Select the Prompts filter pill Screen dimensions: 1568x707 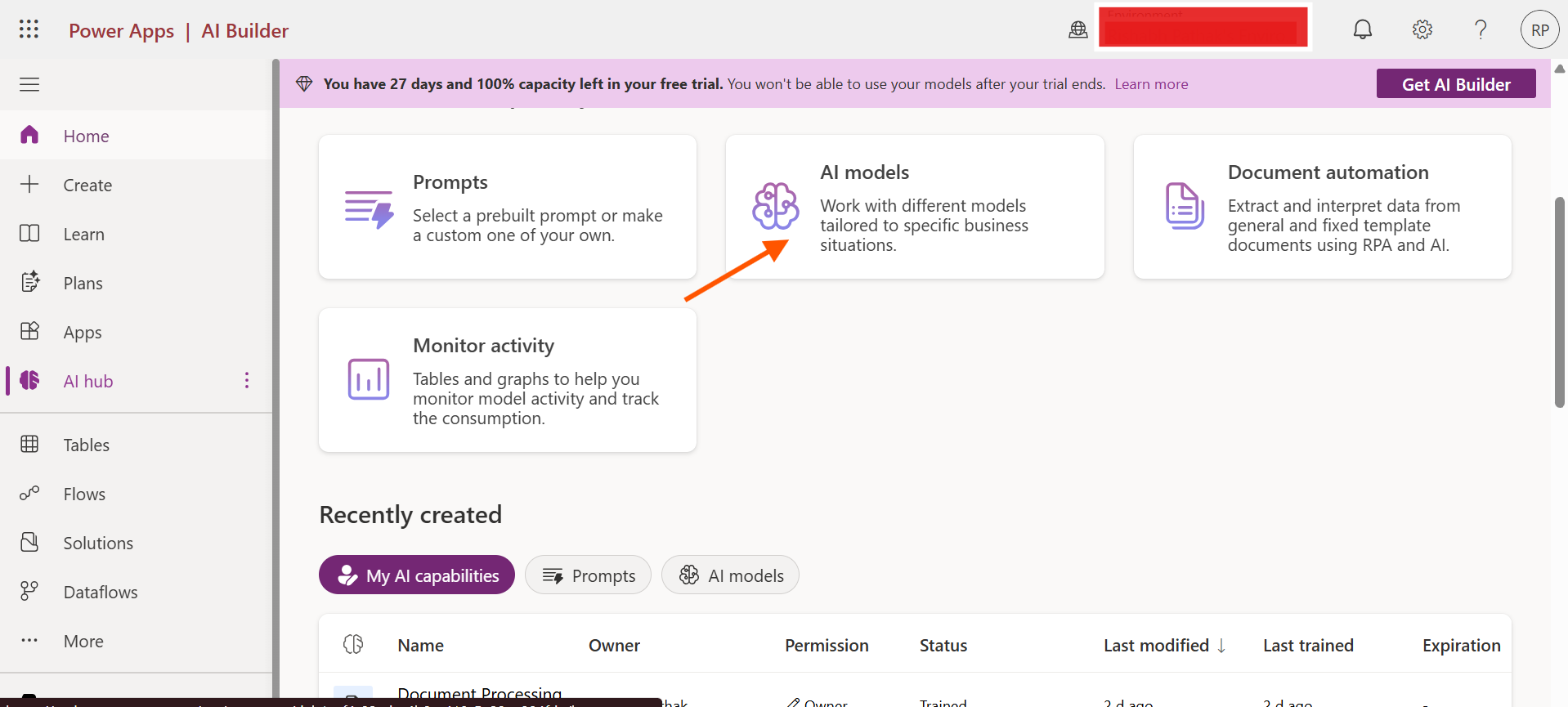point(588,575)
